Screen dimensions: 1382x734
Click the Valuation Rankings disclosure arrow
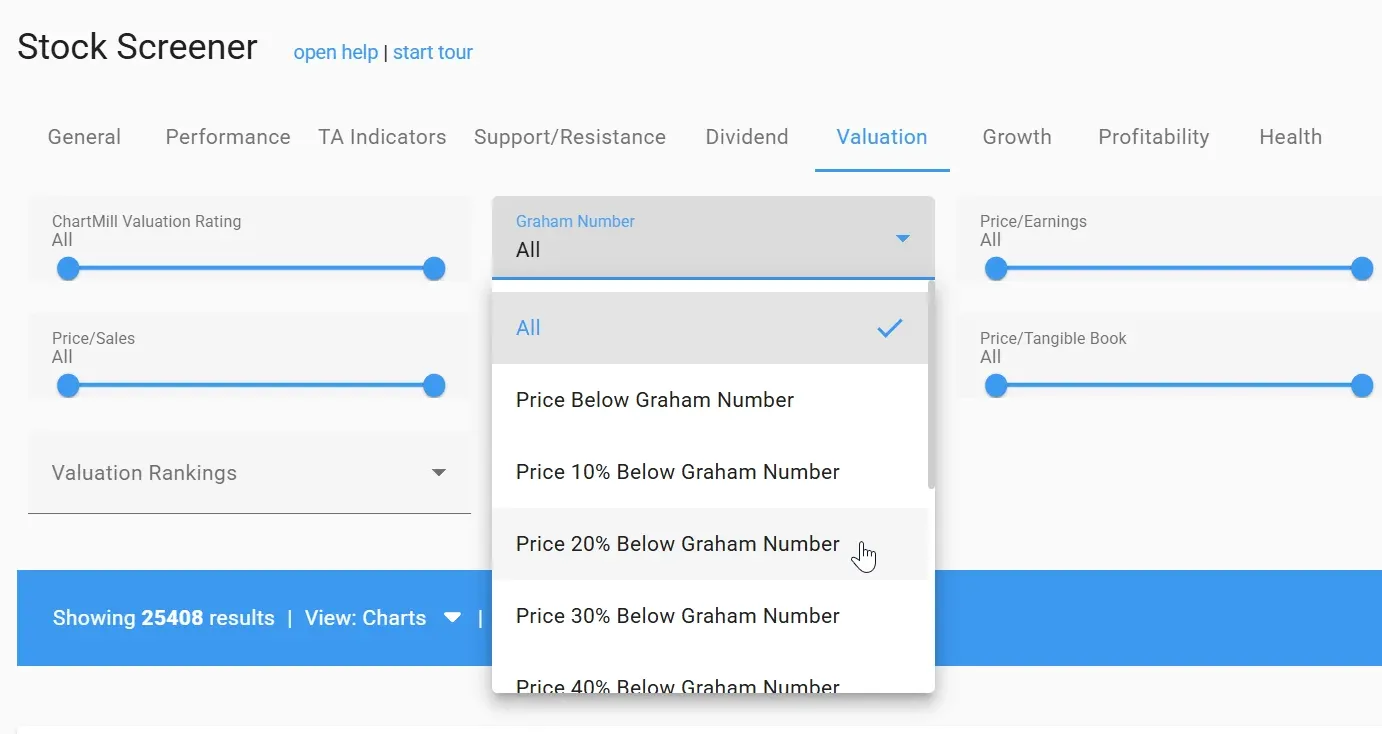438,472
